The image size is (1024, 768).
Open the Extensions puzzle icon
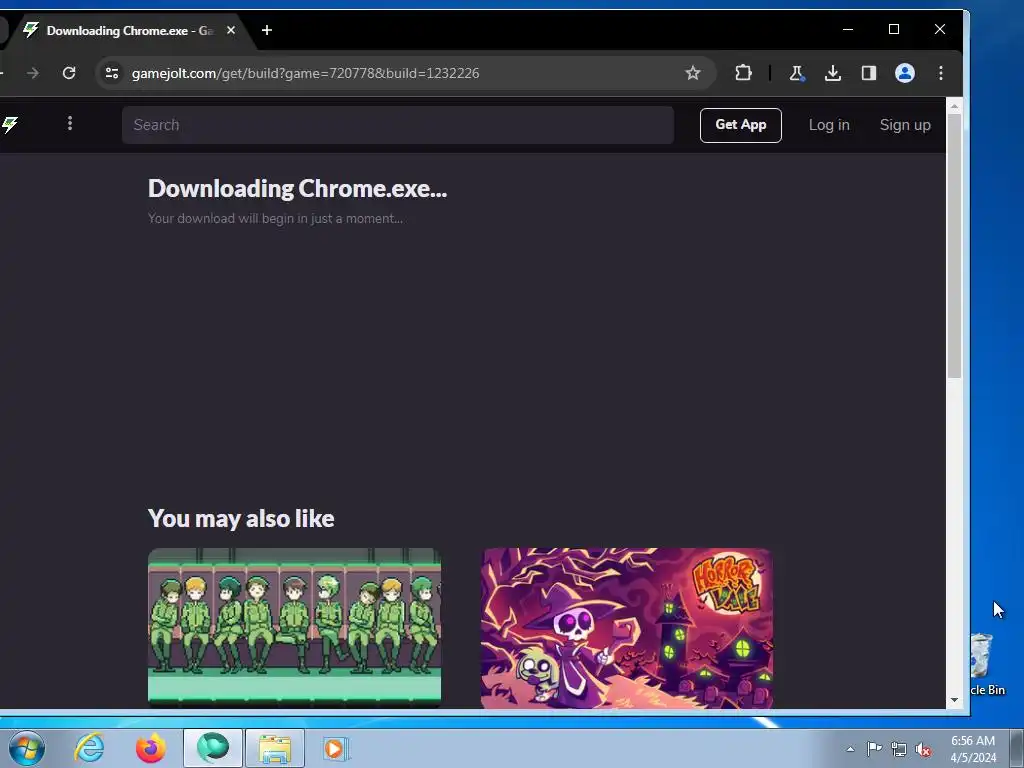pyautogui.click(x=743, y=73)
